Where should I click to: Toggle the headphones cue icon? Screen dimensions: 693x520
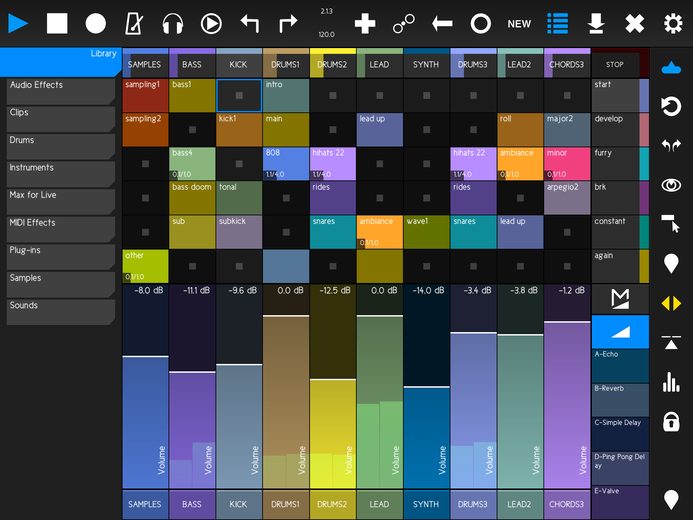(172, 23)
